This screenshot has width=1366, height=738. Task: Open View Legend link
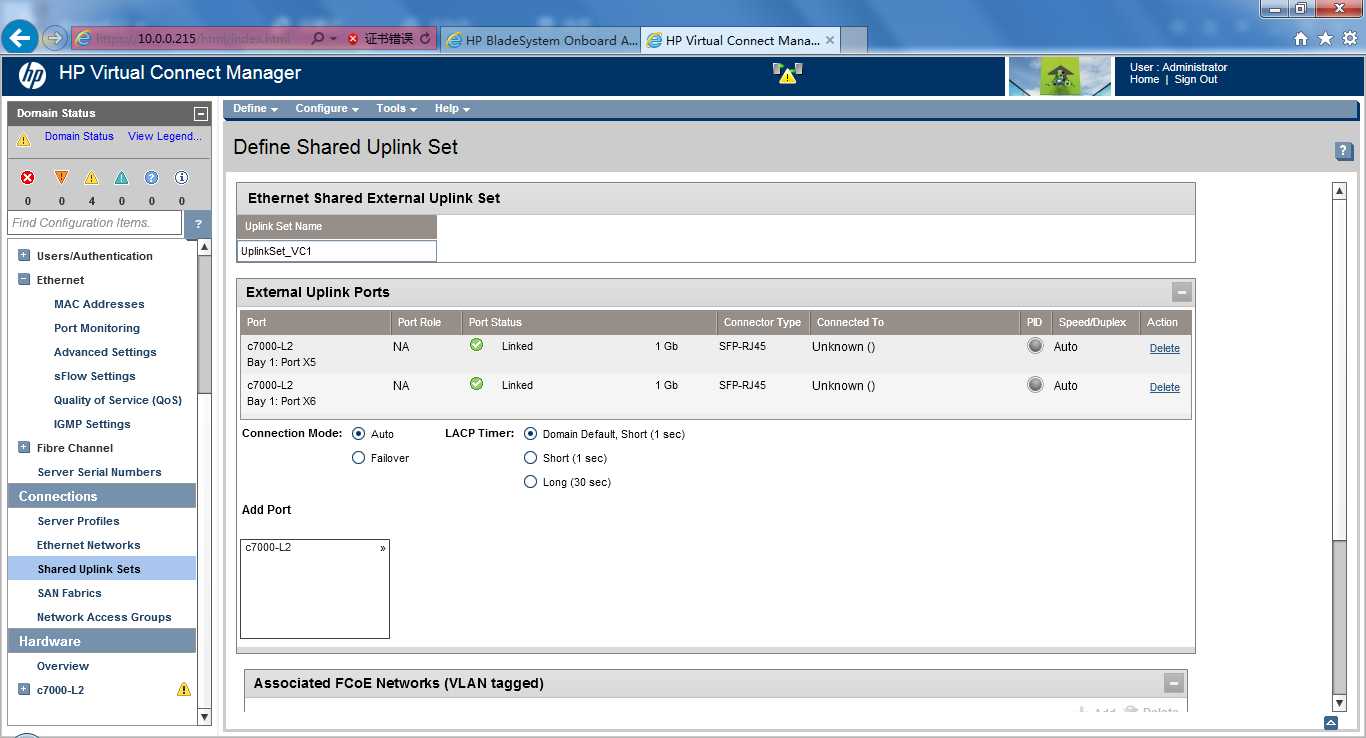click(x=165, y=137)
